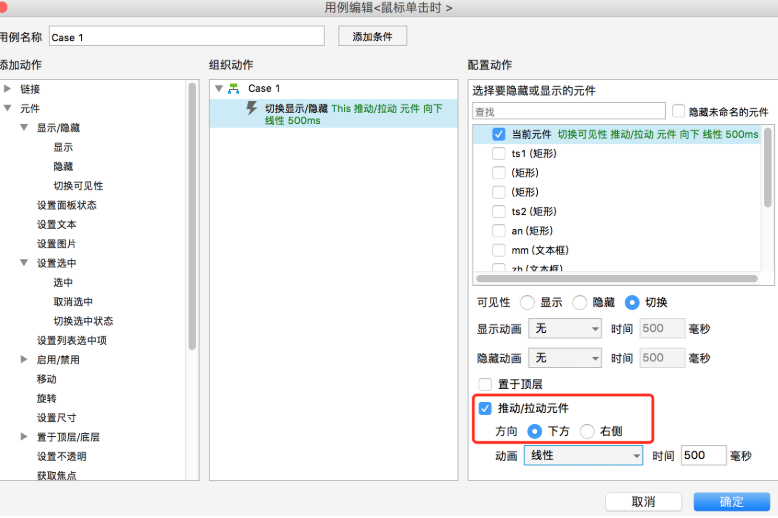Click the Case 1 flow icon
This screenshot has height=518, width=778.
(x=233, y=89)
